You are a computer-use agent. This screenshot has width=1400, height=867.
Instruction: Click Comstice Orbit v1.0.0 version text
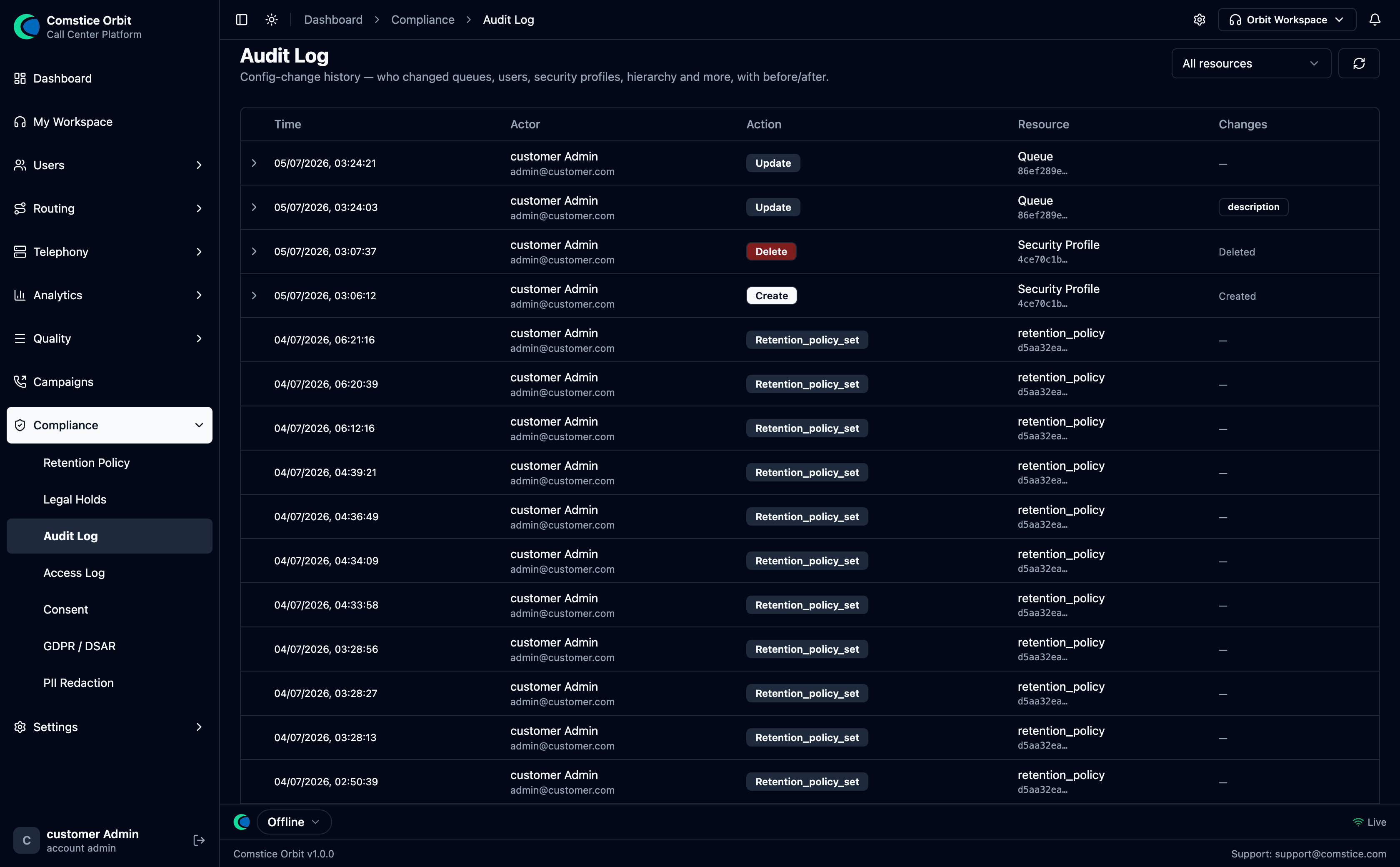coord(284,854)
